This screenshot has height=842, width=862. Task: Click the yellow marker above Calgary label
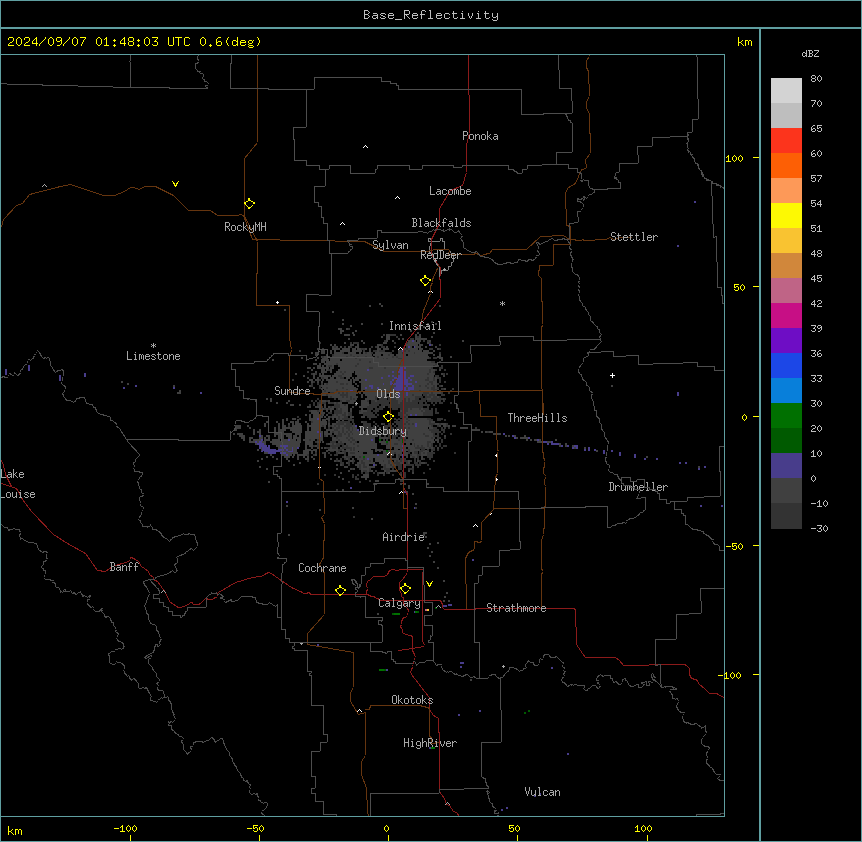tap(405, 589)
